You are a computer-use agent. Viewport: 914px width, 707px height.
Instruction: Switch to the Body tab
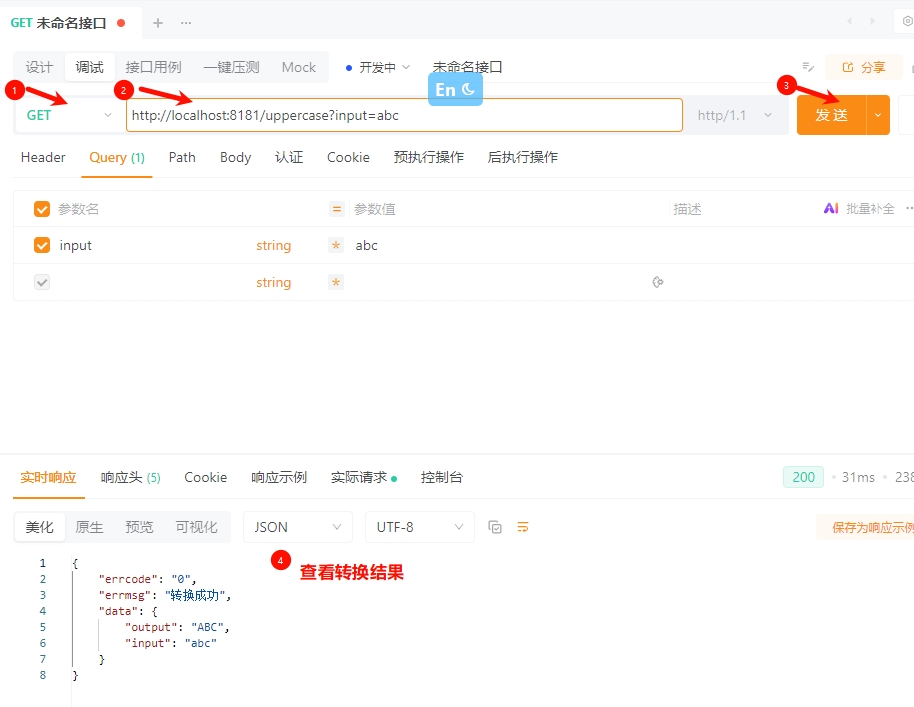(x=235, y=157)
